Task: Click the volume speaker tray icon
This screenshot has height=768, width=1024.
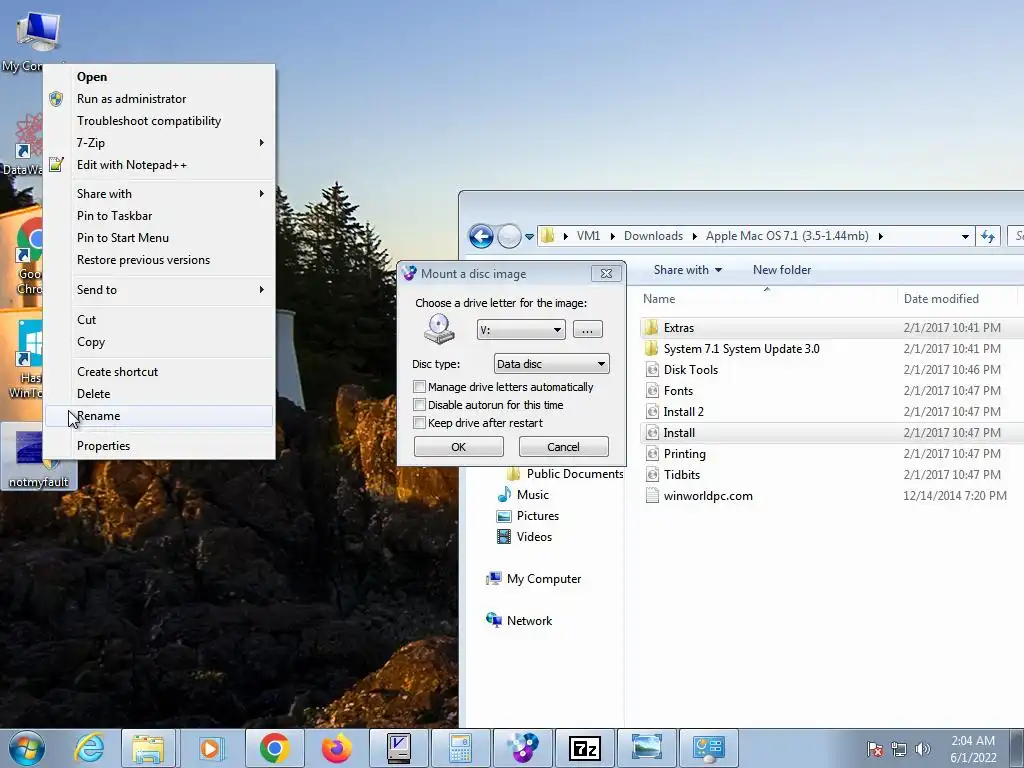Action: tap(922, 749)
